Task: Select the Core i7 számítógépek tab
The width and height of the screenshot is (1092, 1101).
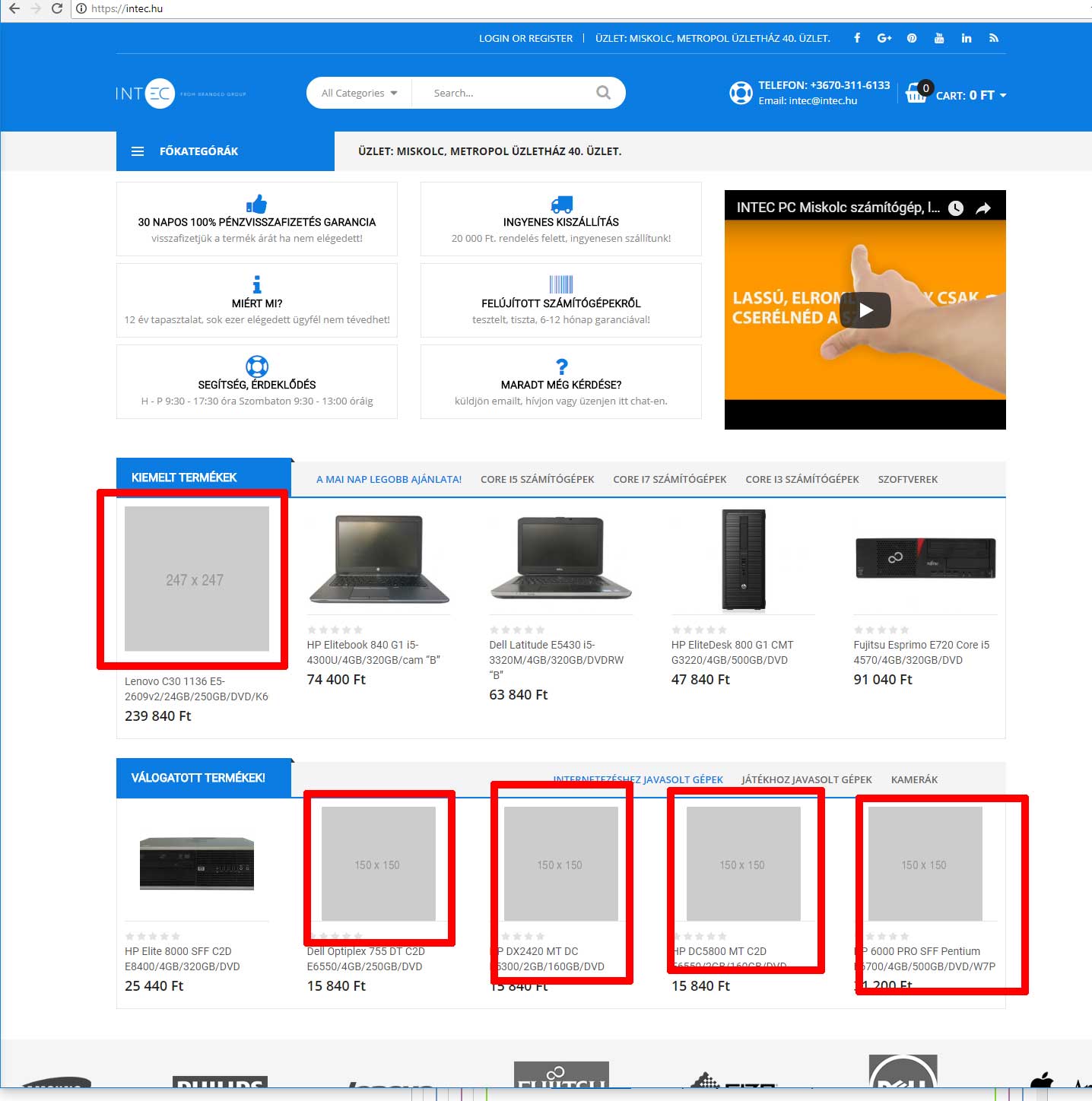Action: coord(669,479)
